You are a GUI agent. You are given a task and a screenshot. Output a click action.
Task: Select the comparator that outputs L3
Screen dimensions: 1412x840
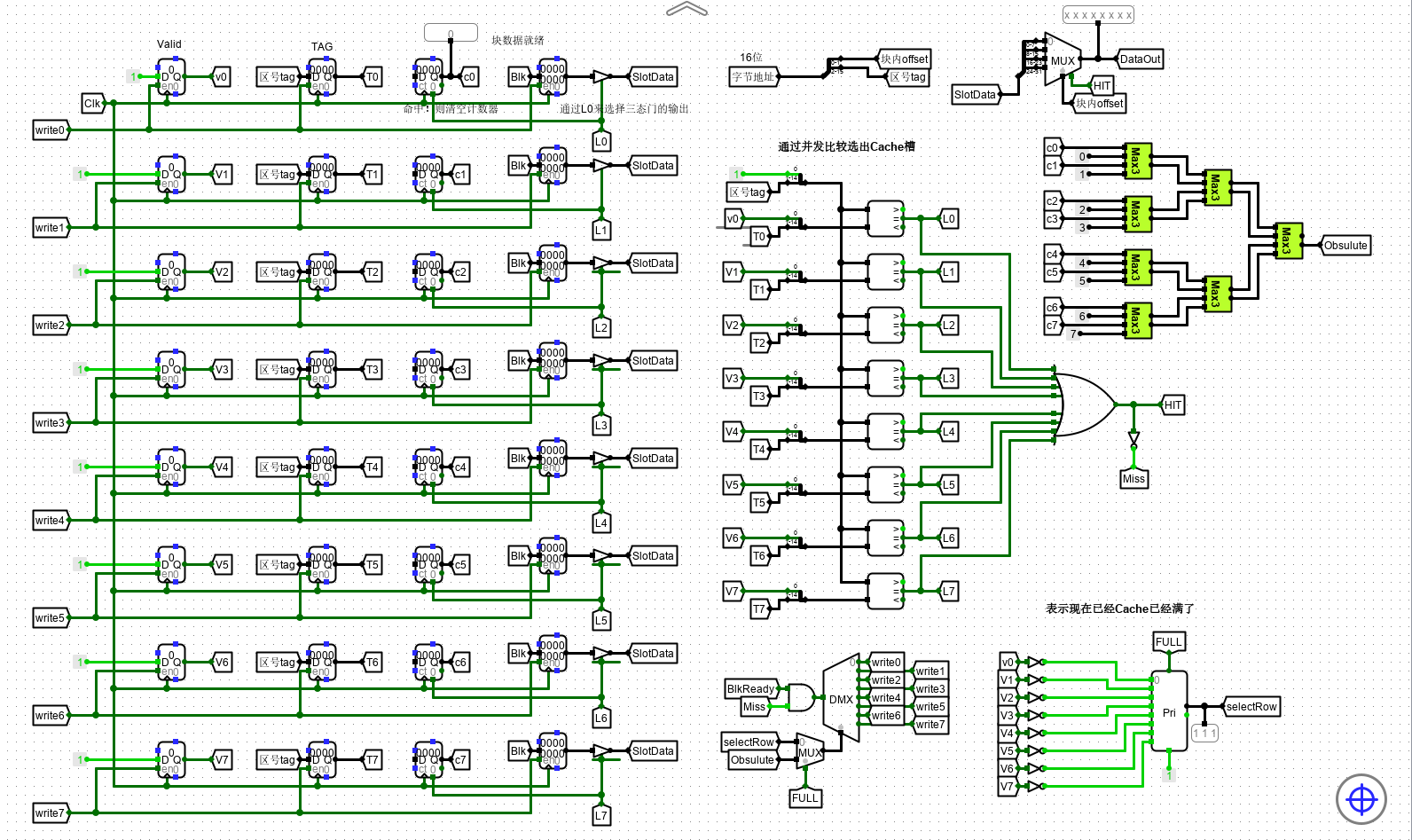tap(885, 378)
